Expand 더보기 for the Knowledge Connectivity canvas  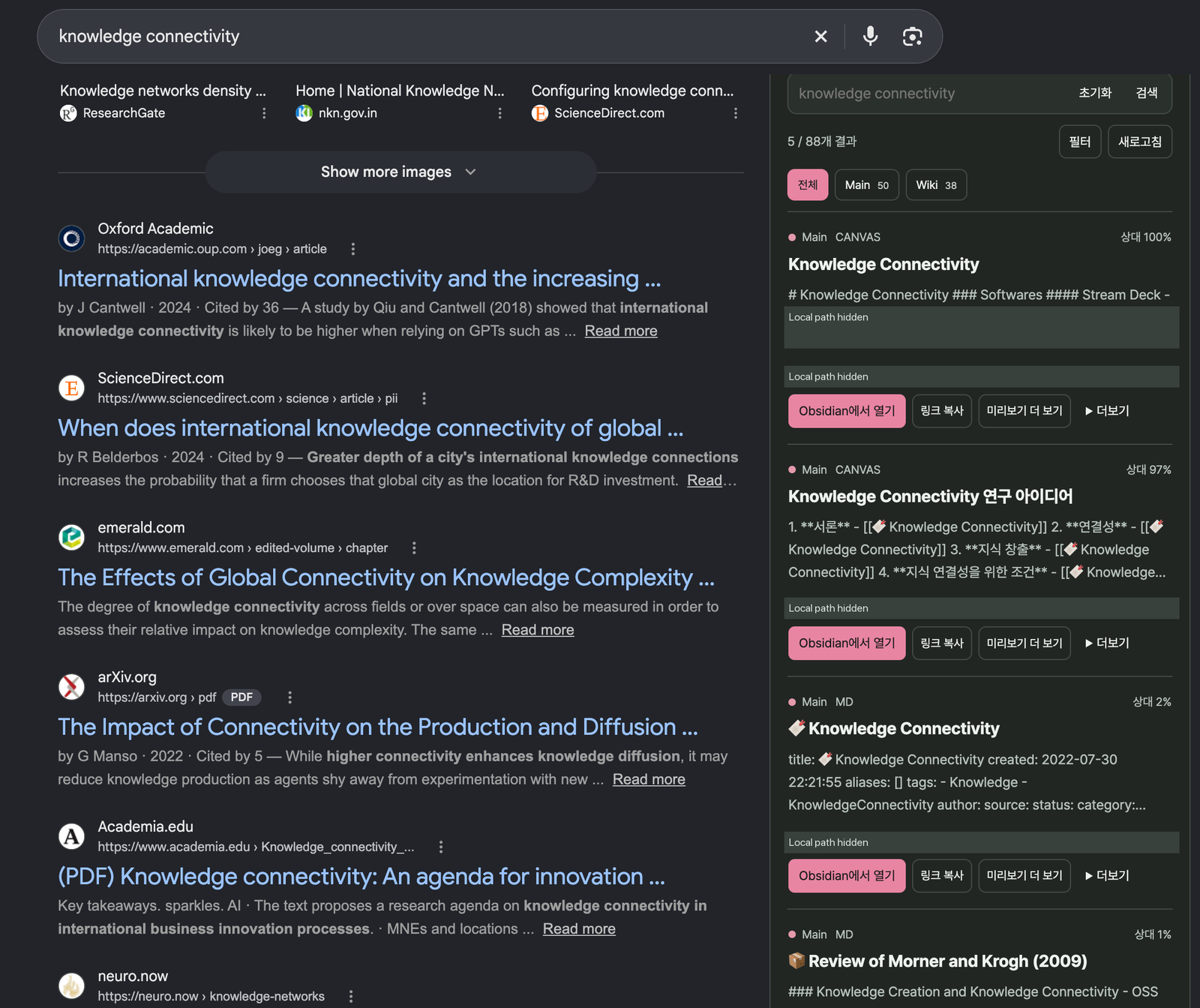(1107, 411)
